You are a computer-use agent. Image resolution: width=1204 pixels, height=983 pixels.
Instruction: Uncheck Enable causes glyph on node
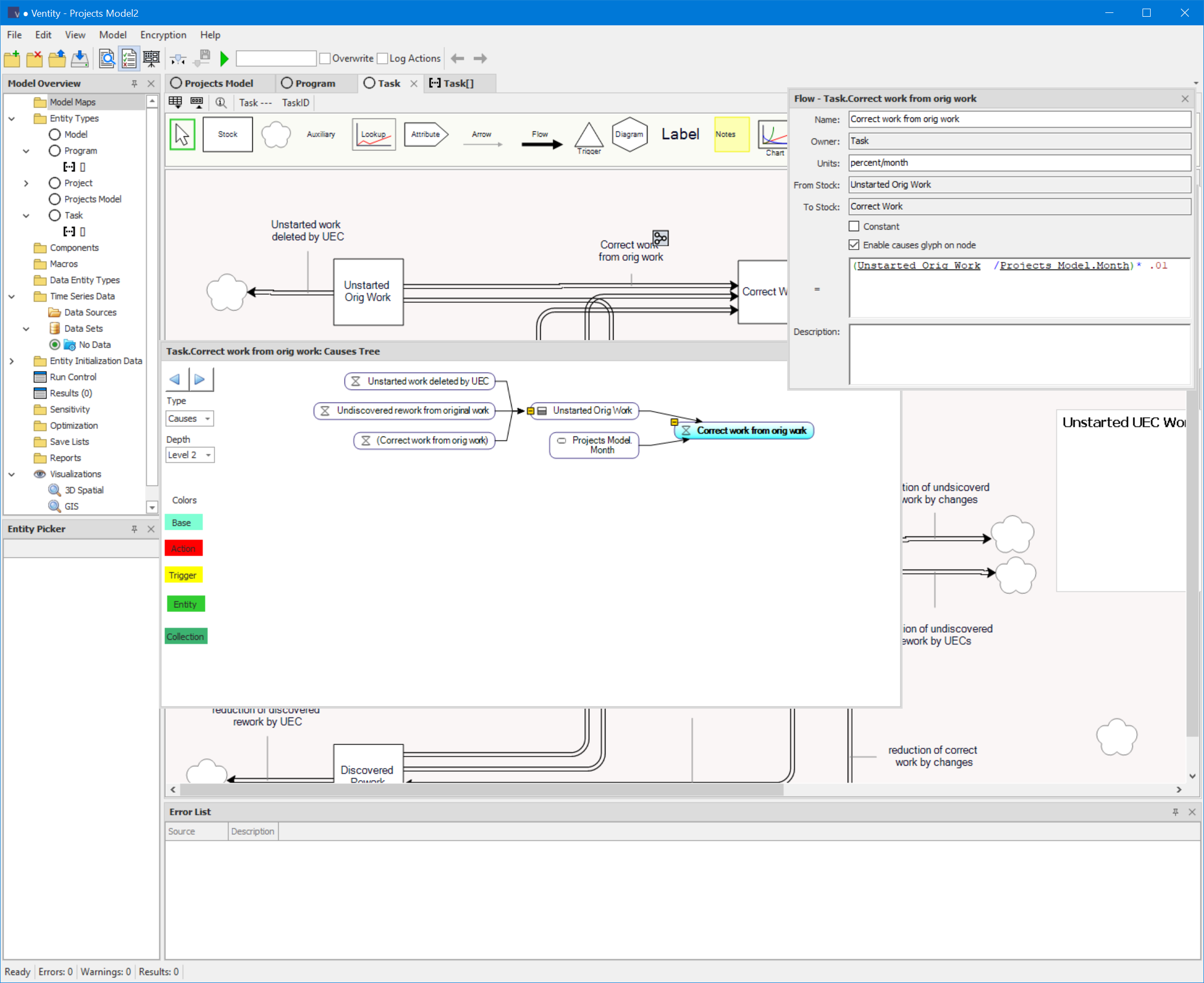tap(854, 245)
